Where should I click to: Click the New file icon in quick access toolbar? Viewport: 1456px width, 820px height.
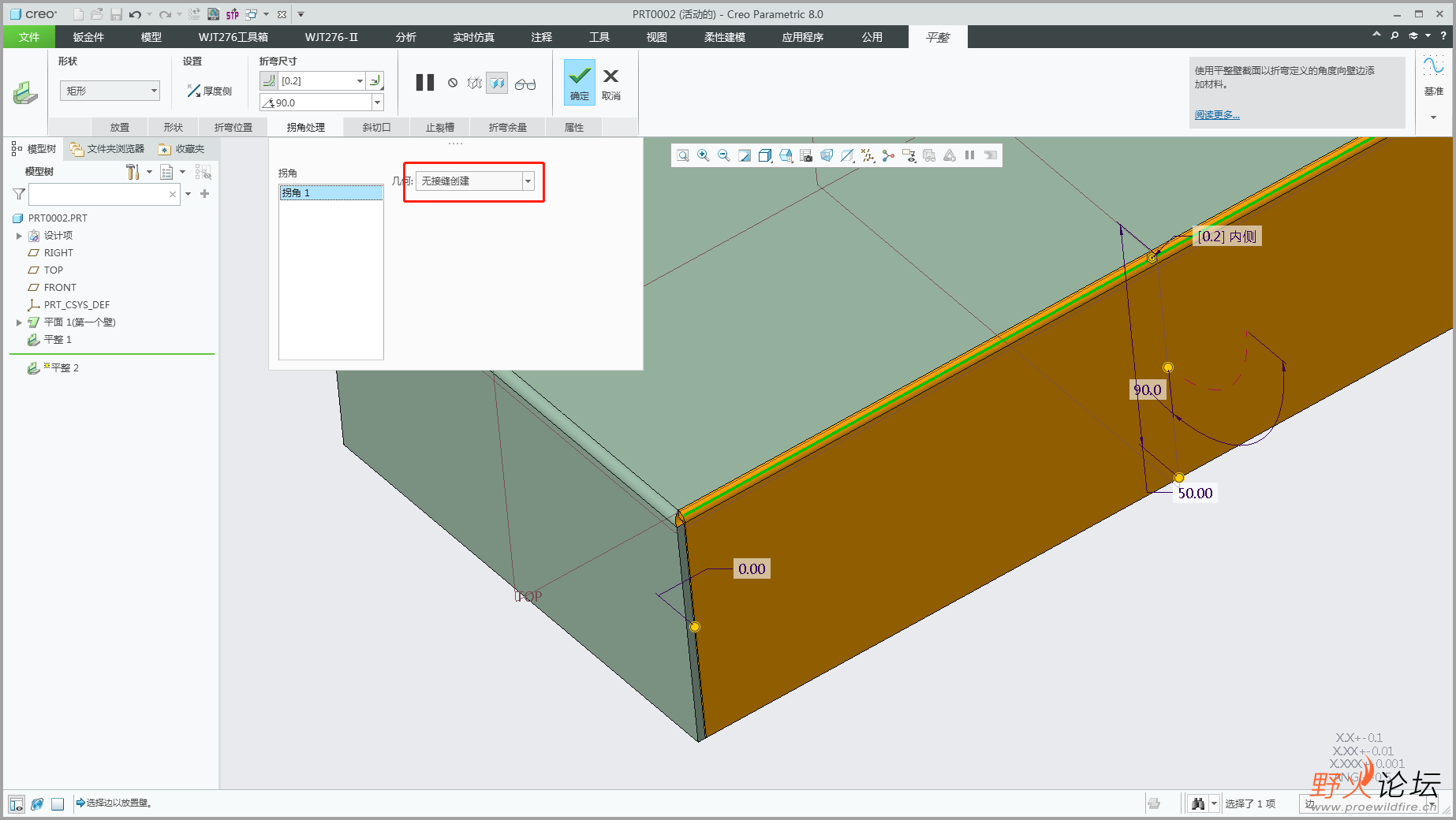pos(78,14)
